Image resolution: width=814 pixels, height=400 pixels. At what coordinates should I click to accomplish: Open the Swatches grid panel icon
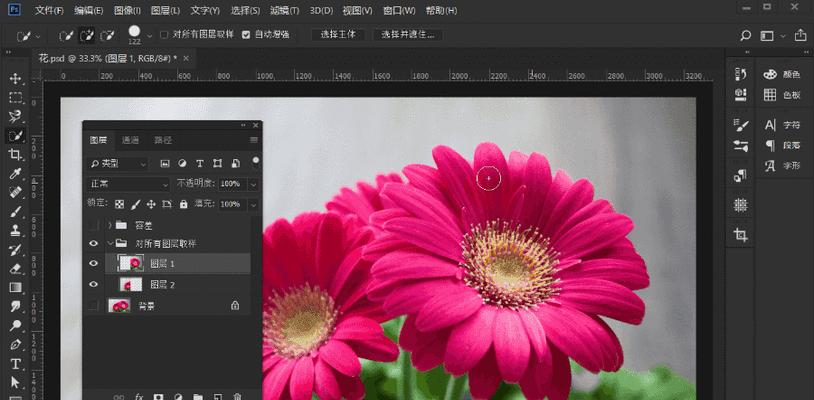click(x=770, y=95)
